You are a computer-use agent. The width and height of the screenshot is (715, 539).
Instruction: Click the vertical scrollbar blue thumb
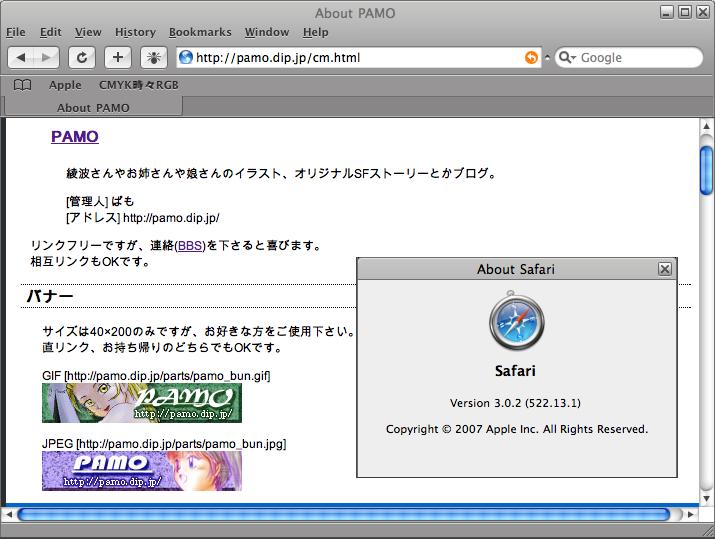point(706,170)
